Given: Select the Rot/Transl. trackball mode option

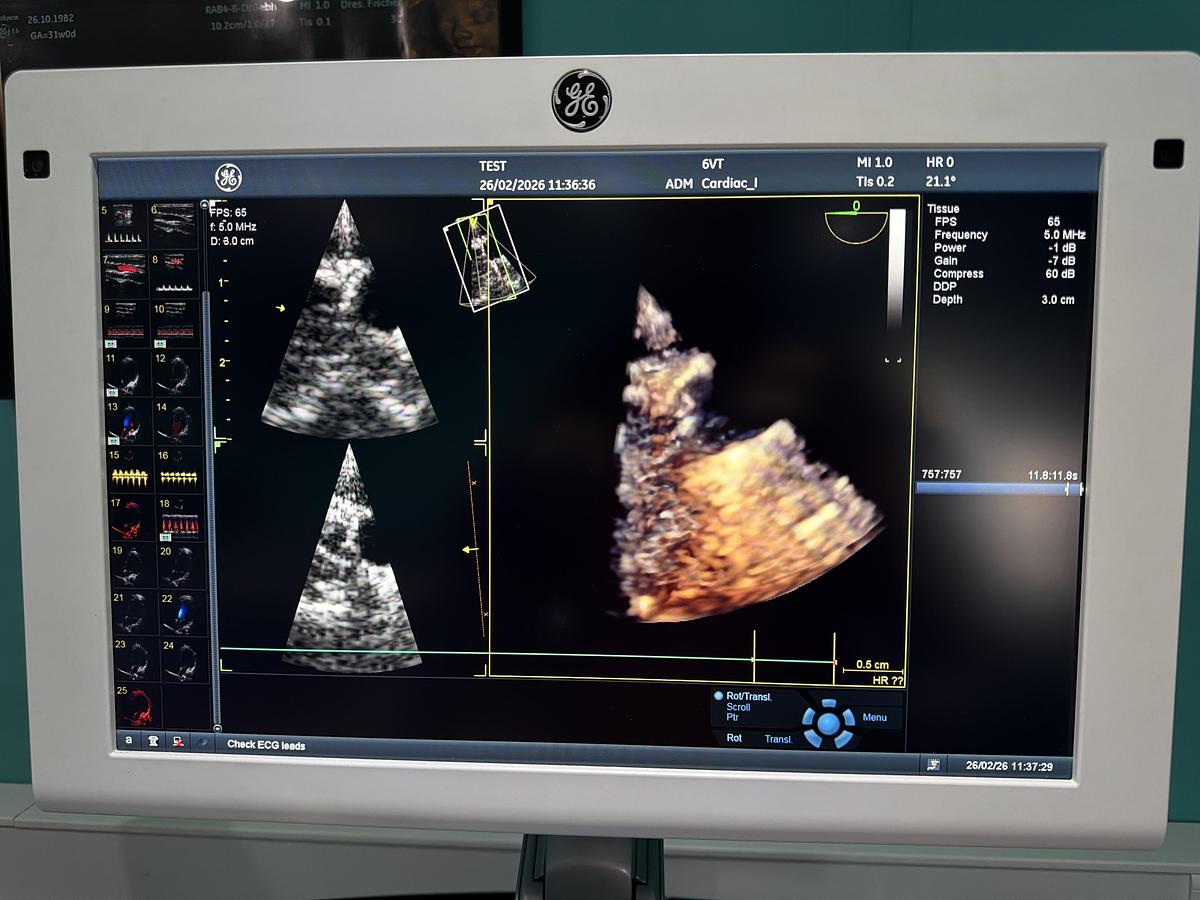Looking at the screenshot, I should tap(748, 695).
